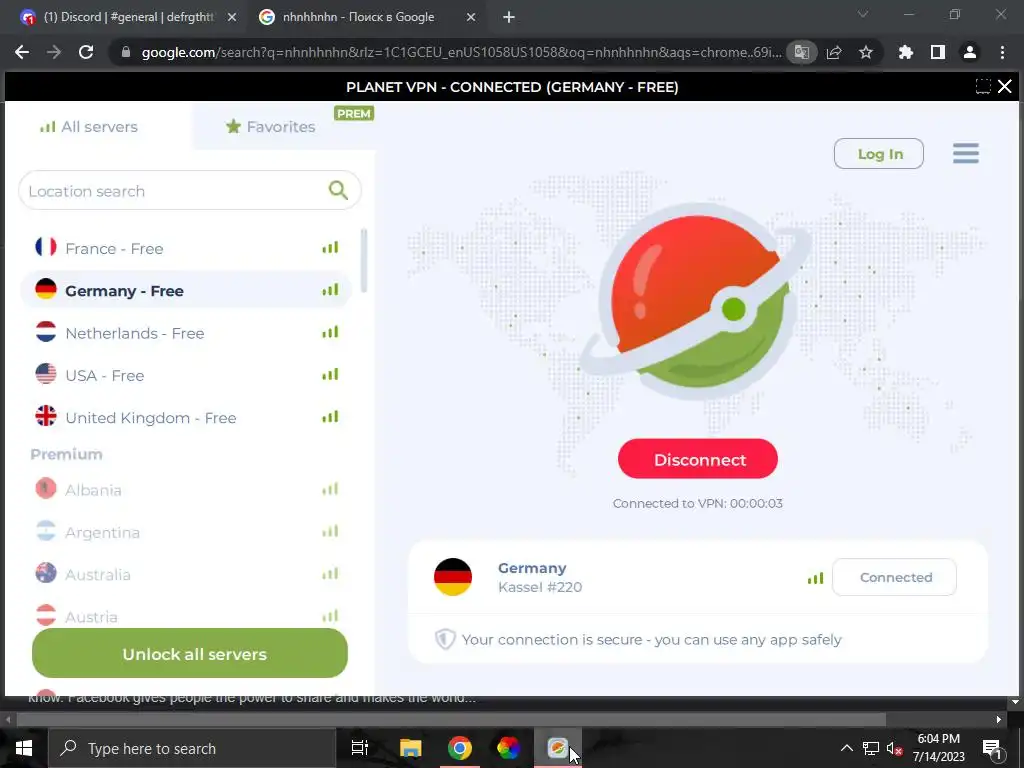The width and height of the screenshot is (1024, 768).
Task: Click the Germany flag in server list
Action: (x=46, y=289)
